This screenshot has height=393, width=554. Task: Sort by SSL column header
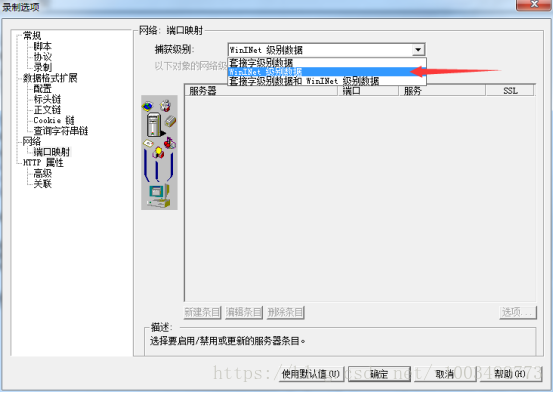(x=510, y=91)
